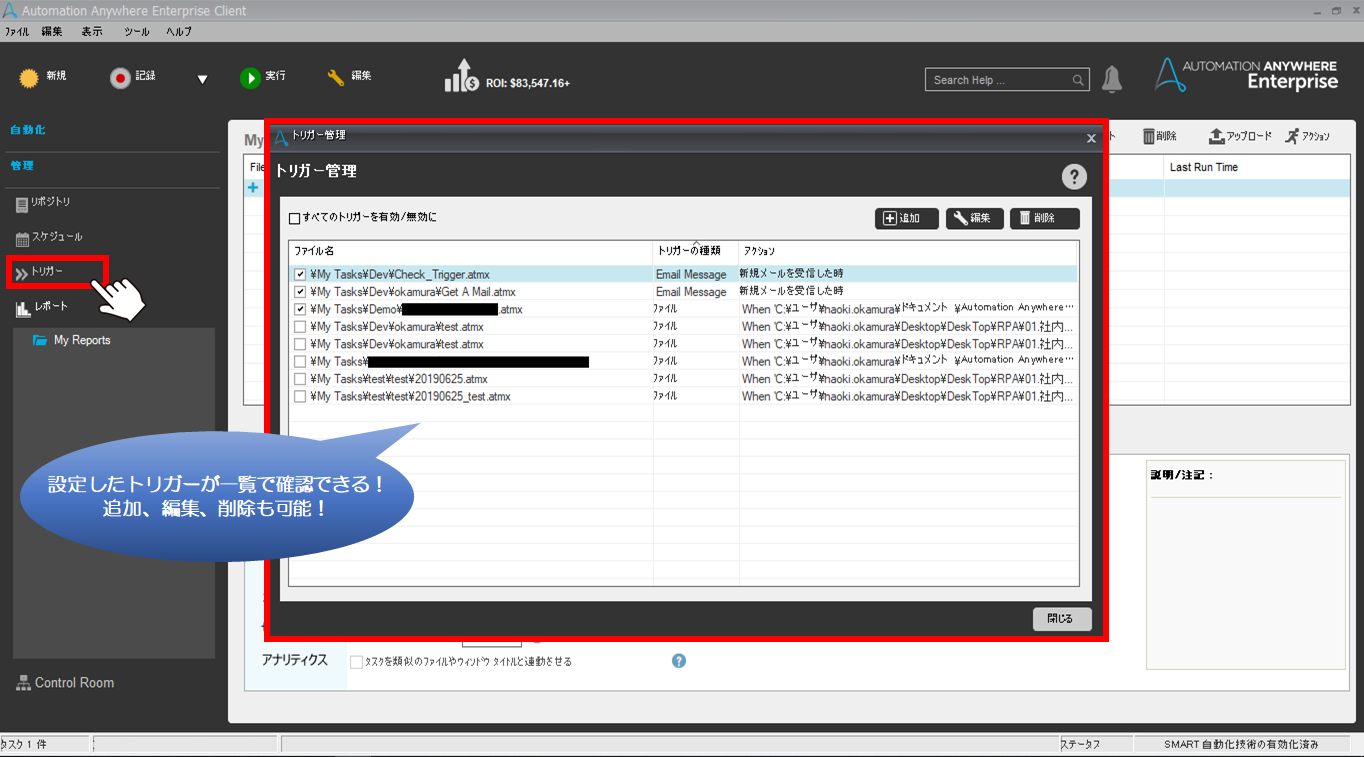This screenshot has width=1364, height=757.
Task: Select the Get A Mail.atmx row text
Action: click(413, 292)
